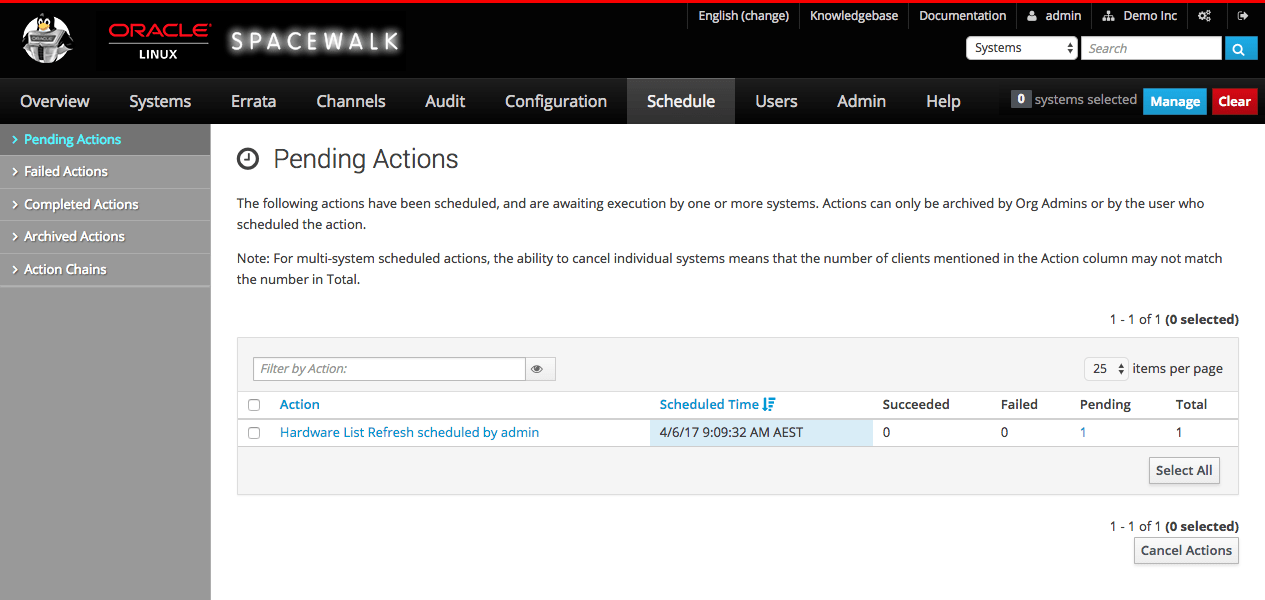
Task: Go to the Errata tab
Action: (253, 101)
